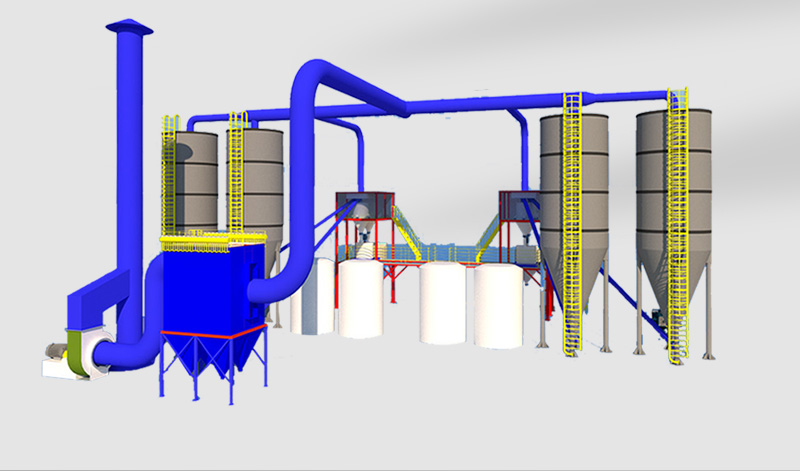The width and height of the screenshot is (800, 471).
Task: Select the yellow ladder on the third silo
Action: tap(574, 220)
